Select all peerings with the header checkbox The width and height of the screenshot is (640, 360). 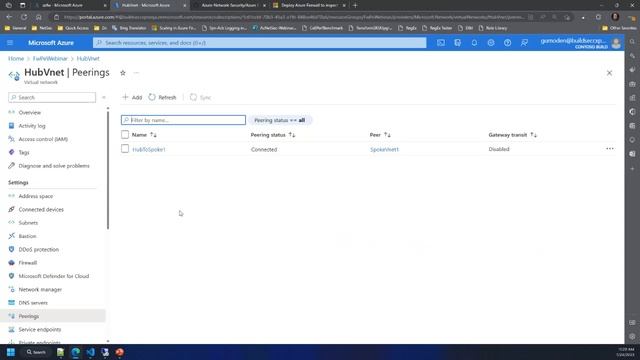pyautogui.click(x=125, y=134)
